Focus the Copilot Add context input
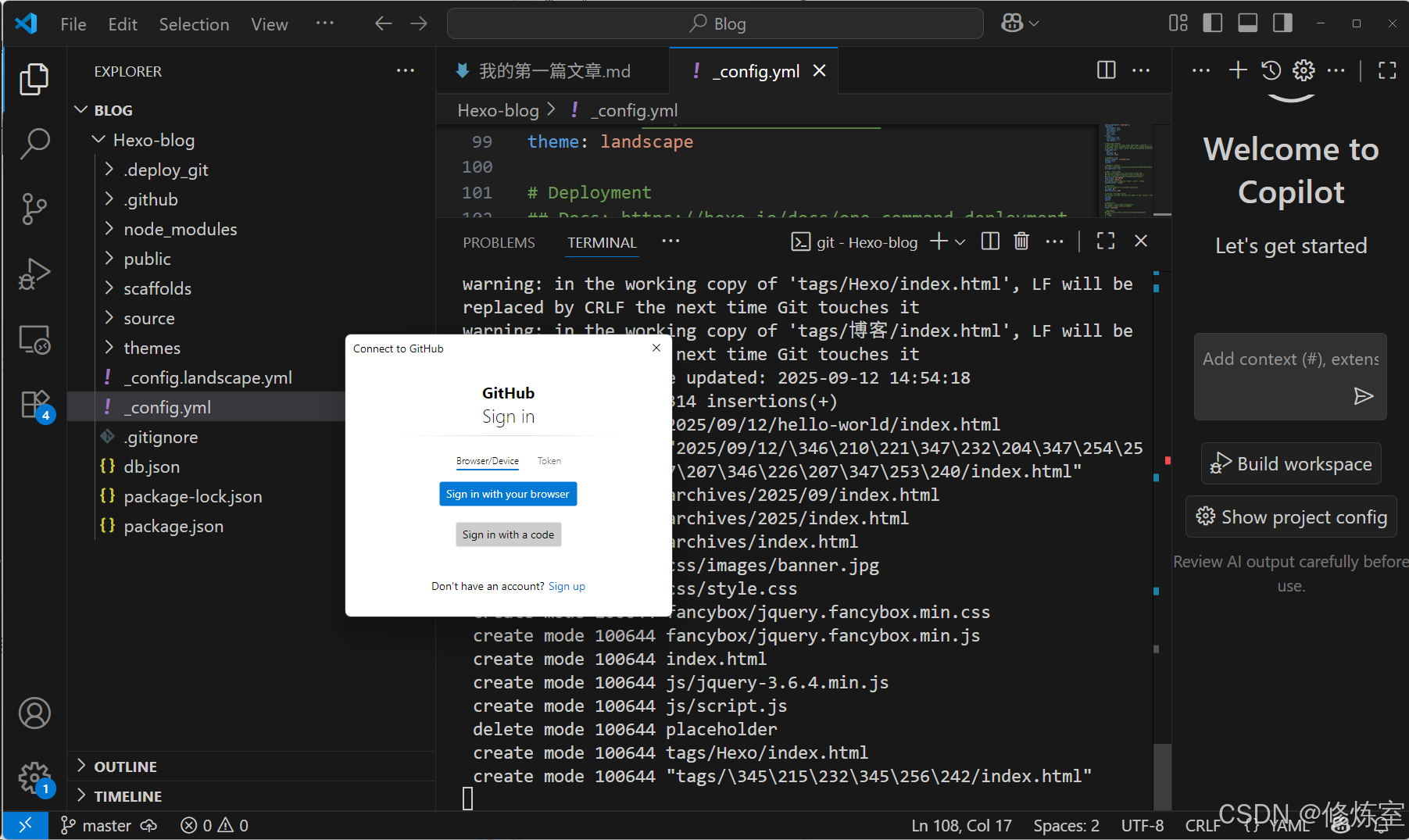 pyautogui.click(x=1290, y=359)
